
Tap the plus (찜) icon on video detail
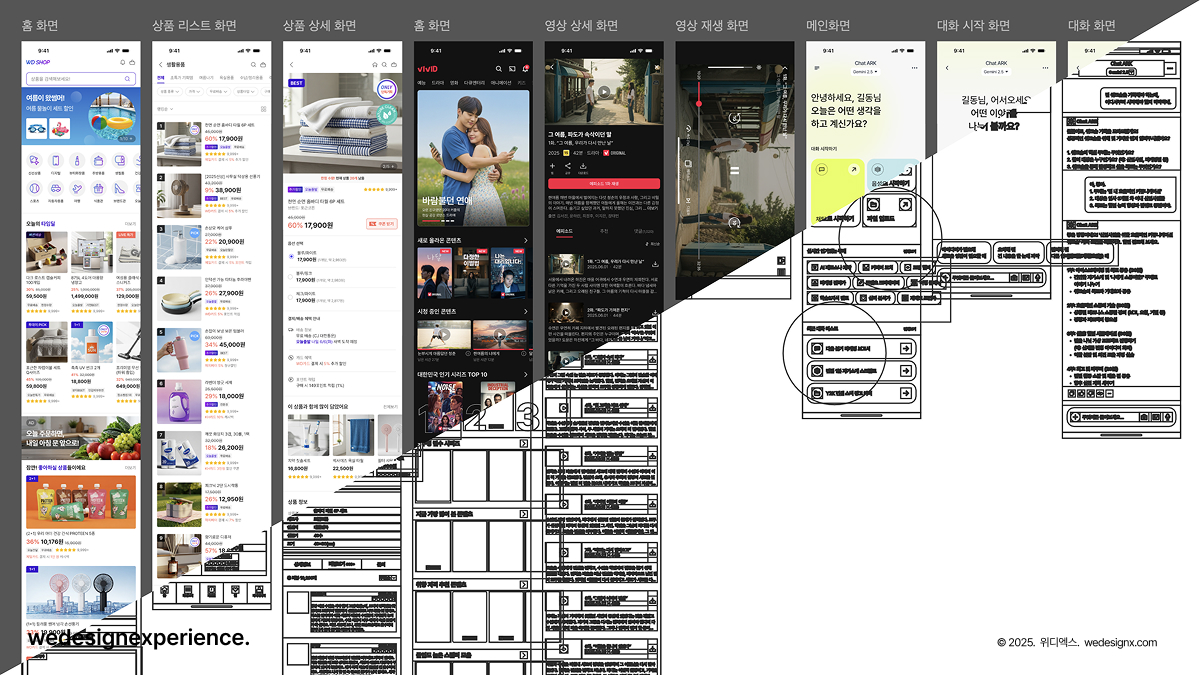pyautogui.click(x=552, y=166)
